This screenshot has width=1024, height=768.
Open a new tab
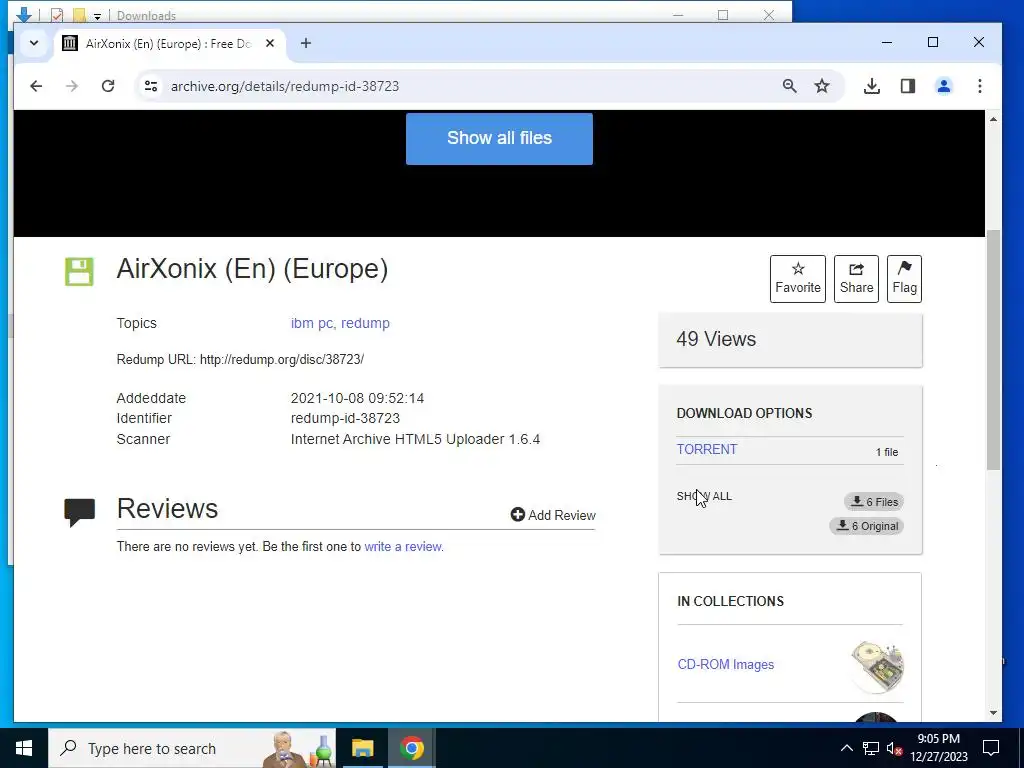tap(306, 43)
